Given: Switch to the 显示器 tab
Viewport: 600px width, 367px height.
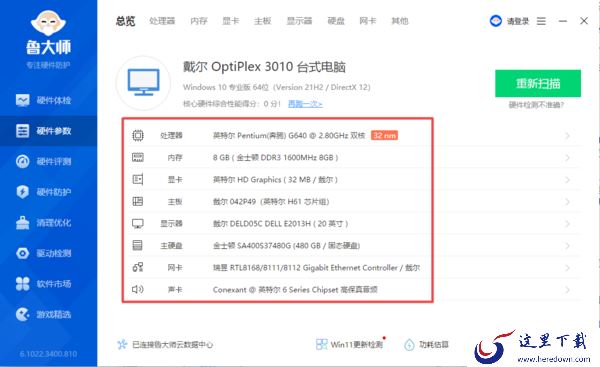Looking at the screenshot, I should coord(299,21).
